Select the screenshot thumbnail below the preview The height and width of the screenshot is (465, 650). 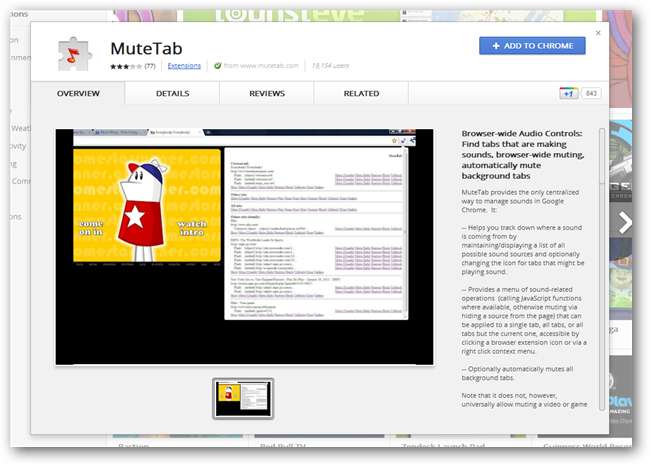pos(243,398)
